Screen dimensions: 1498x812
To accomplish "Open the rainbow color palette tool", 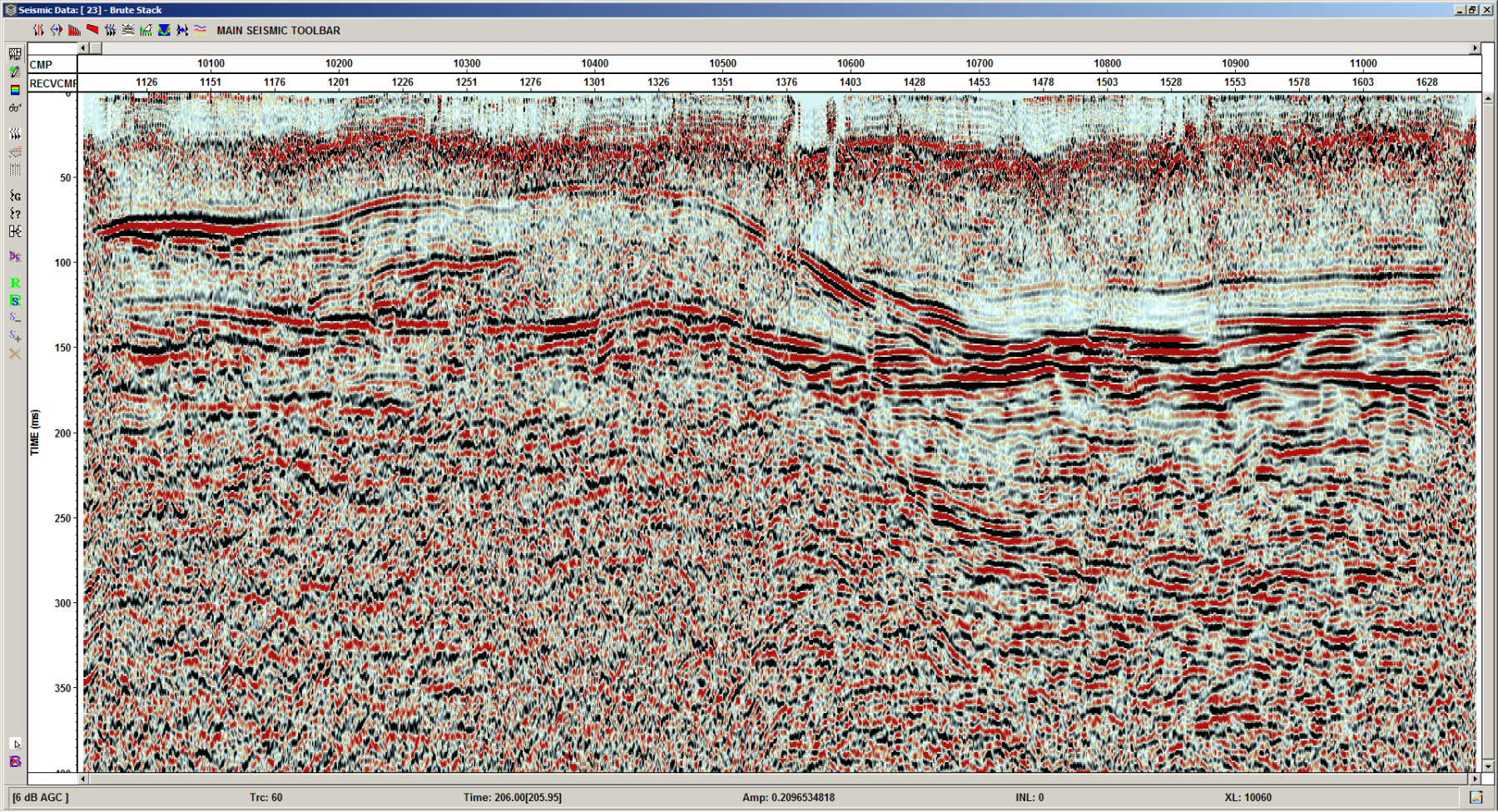I will (x=15, y=90).
